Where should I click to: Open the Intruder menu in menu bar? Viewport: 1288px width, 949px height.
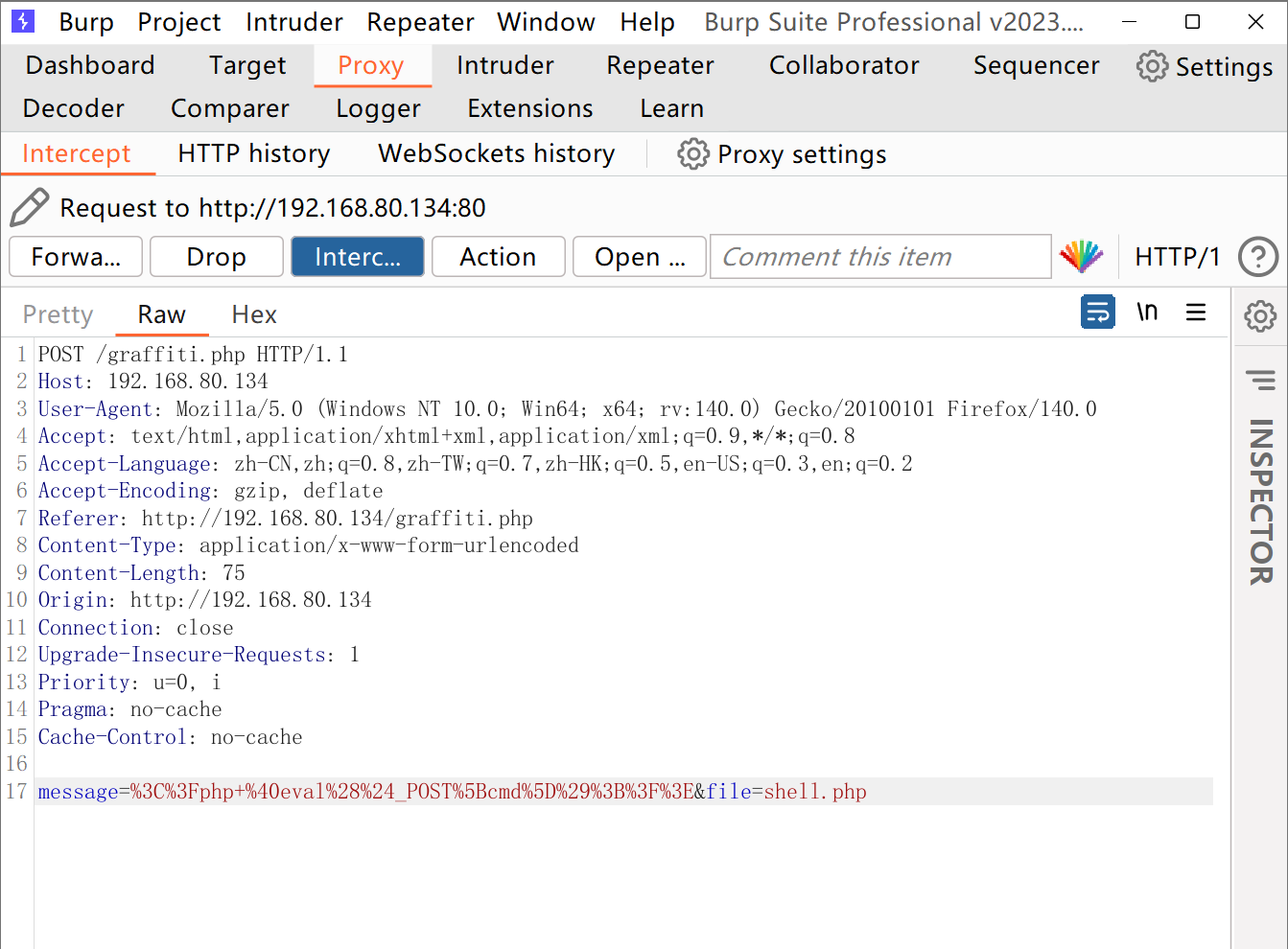tap(294, 22)
